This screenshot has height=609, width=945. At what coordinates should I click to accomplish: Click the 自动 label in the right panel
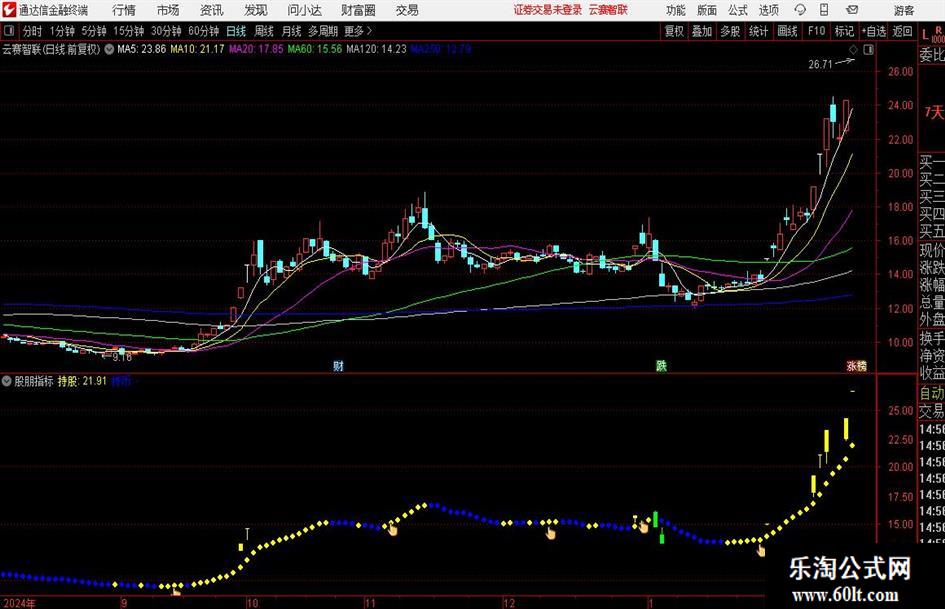(932, 393)
